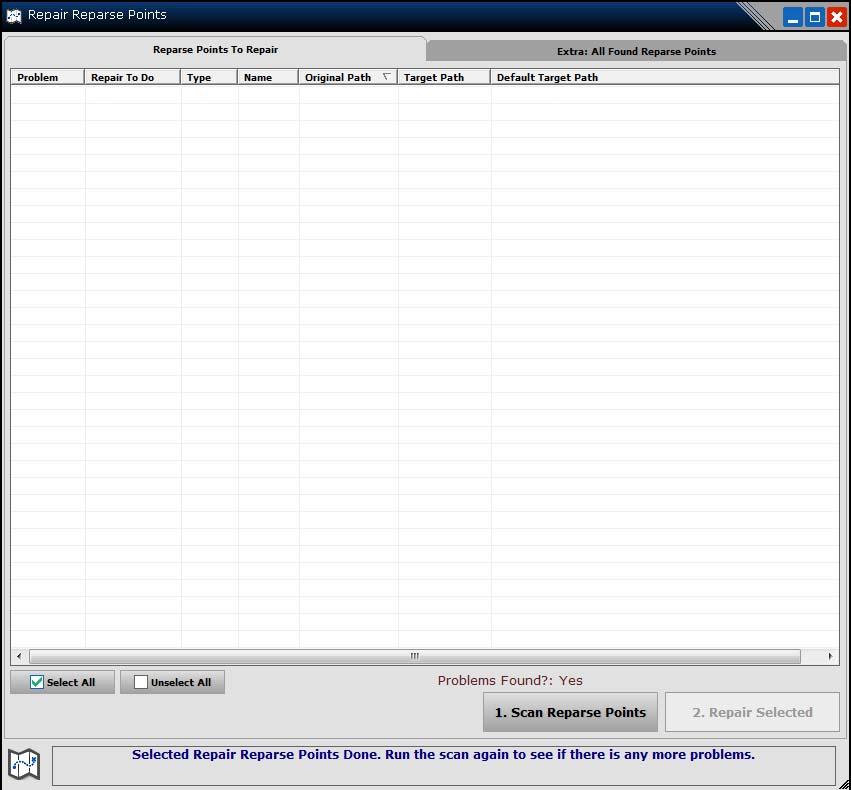The height and width of the screenshot is (790, 851).
Task: Sort by the Repair To Do column
Action: [132, 77]
